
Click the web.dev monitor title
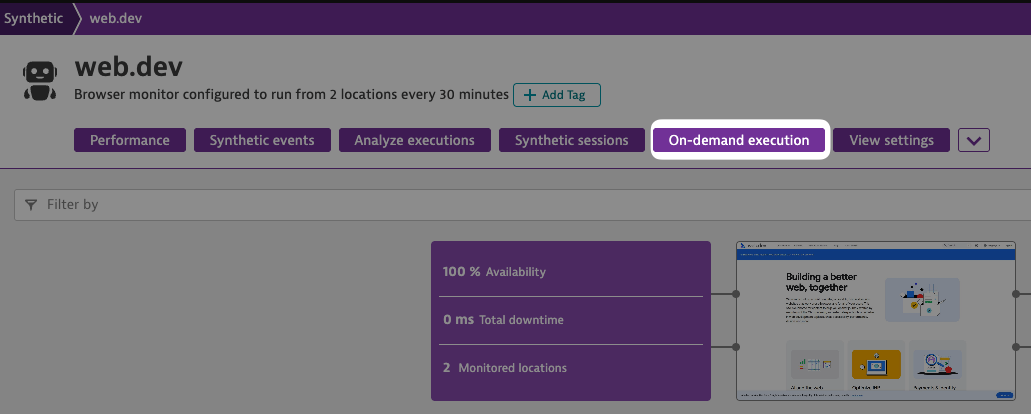click(x=128, y=67)
